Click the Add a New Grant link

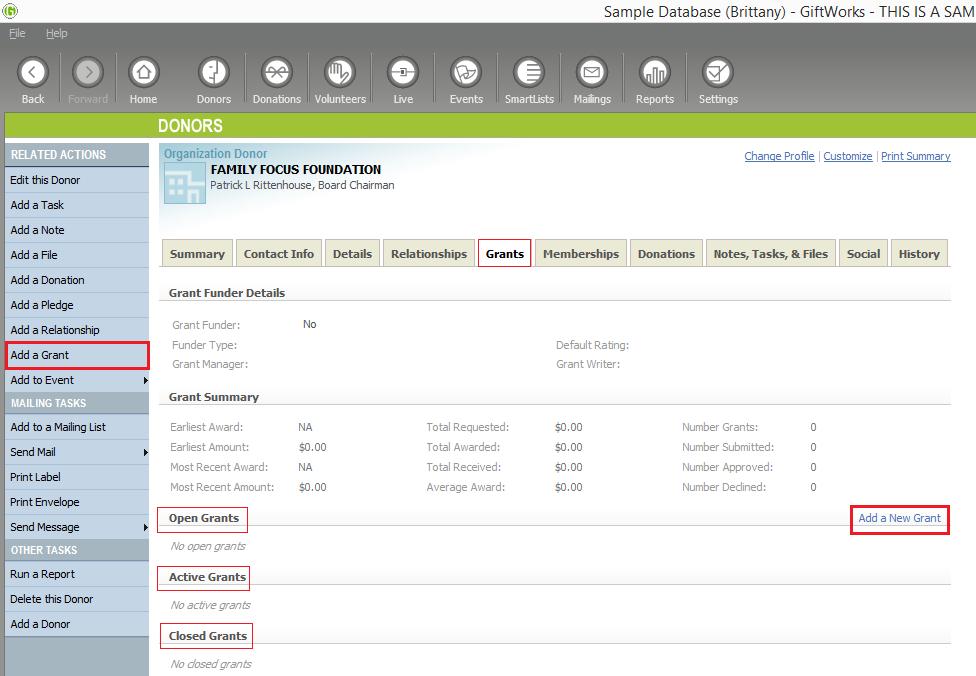(x=898, y=519)
